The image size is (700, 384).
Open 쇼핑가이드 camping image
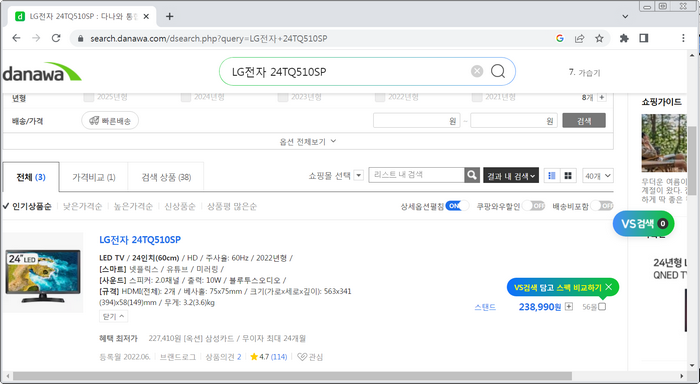[x=664, y=143]
